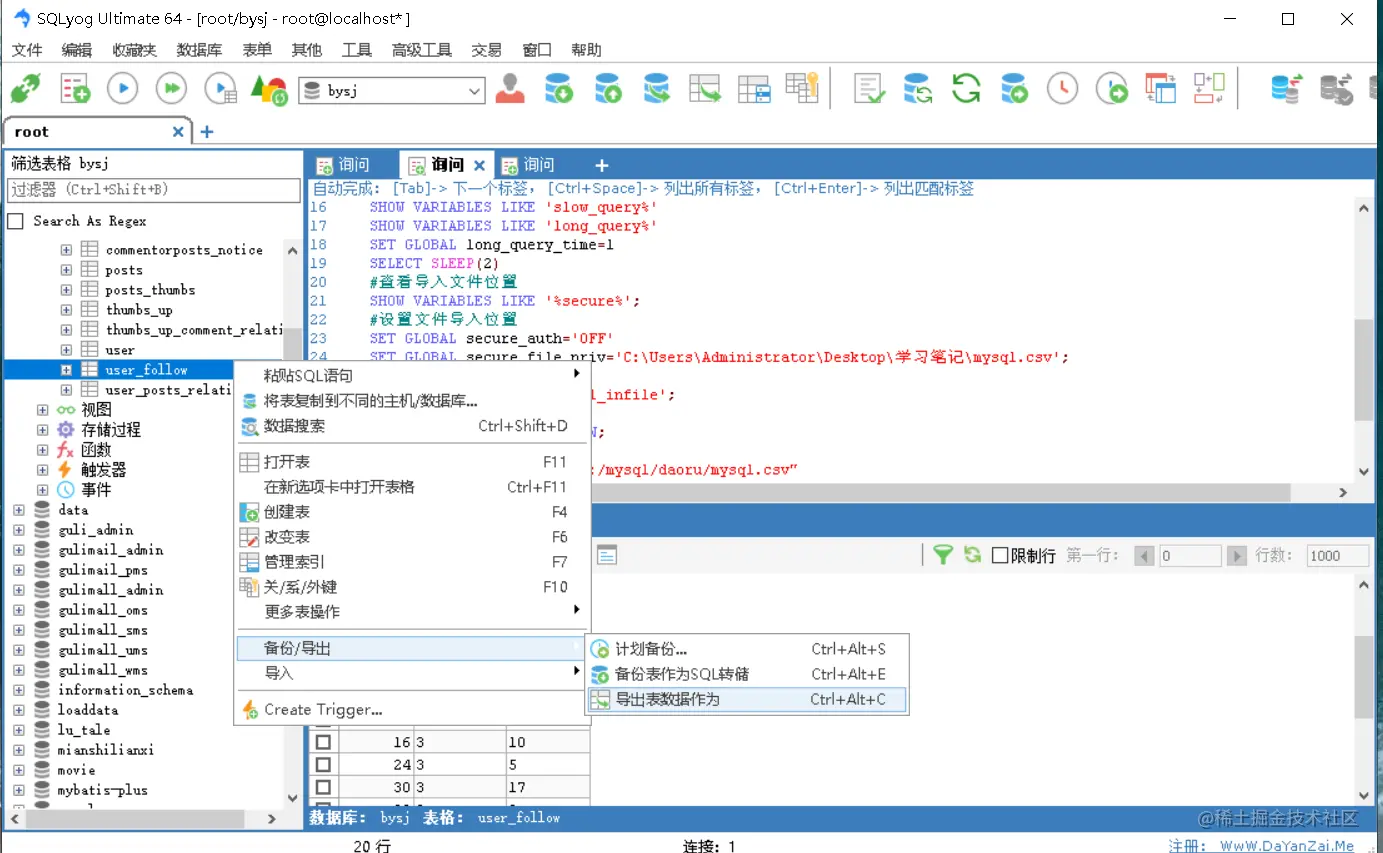
Task: Click the table icon with the gold key
Action: (802, 87)
